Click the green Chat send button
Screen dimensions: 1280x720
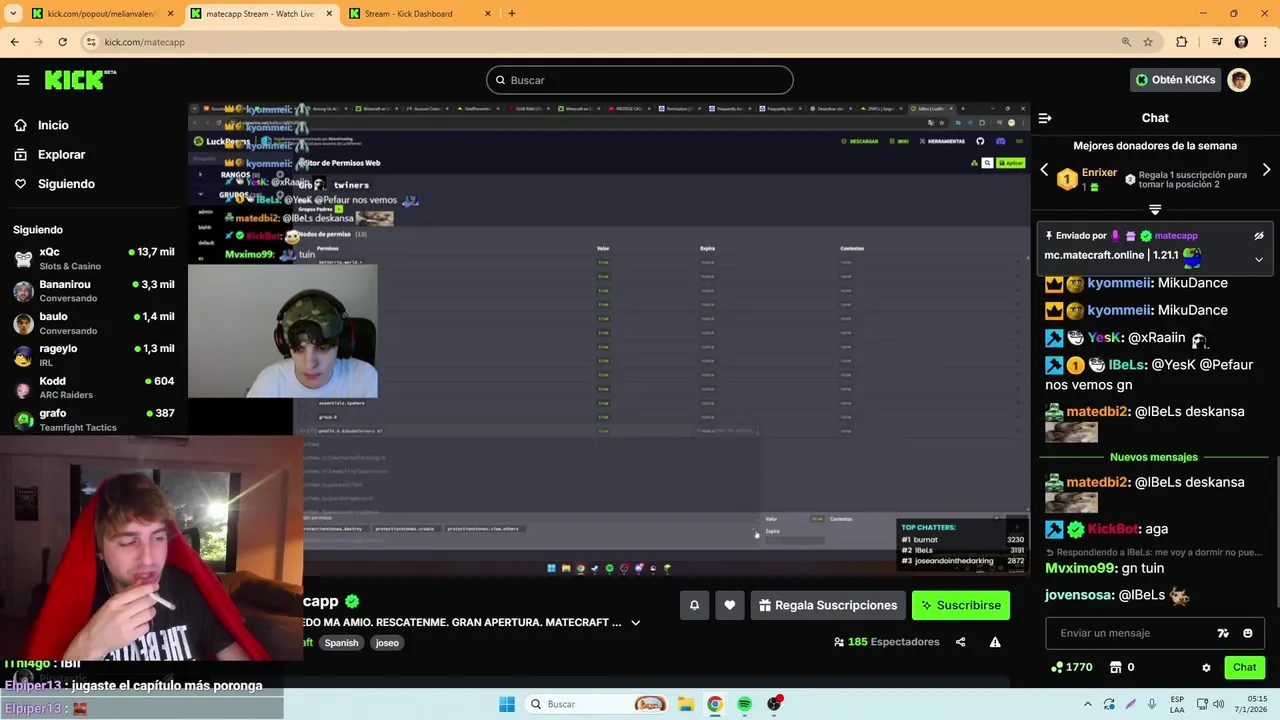(1244, 667)
